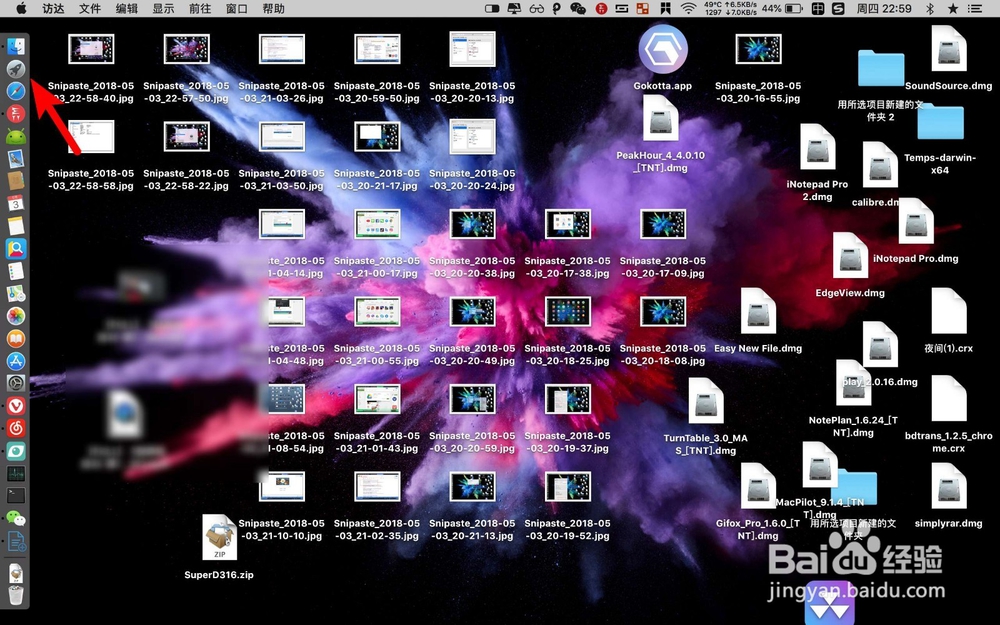The height and width of the screenshot is (625, 1000).
Task: Open Maps icon in the dock
Action: pos(16,293)
